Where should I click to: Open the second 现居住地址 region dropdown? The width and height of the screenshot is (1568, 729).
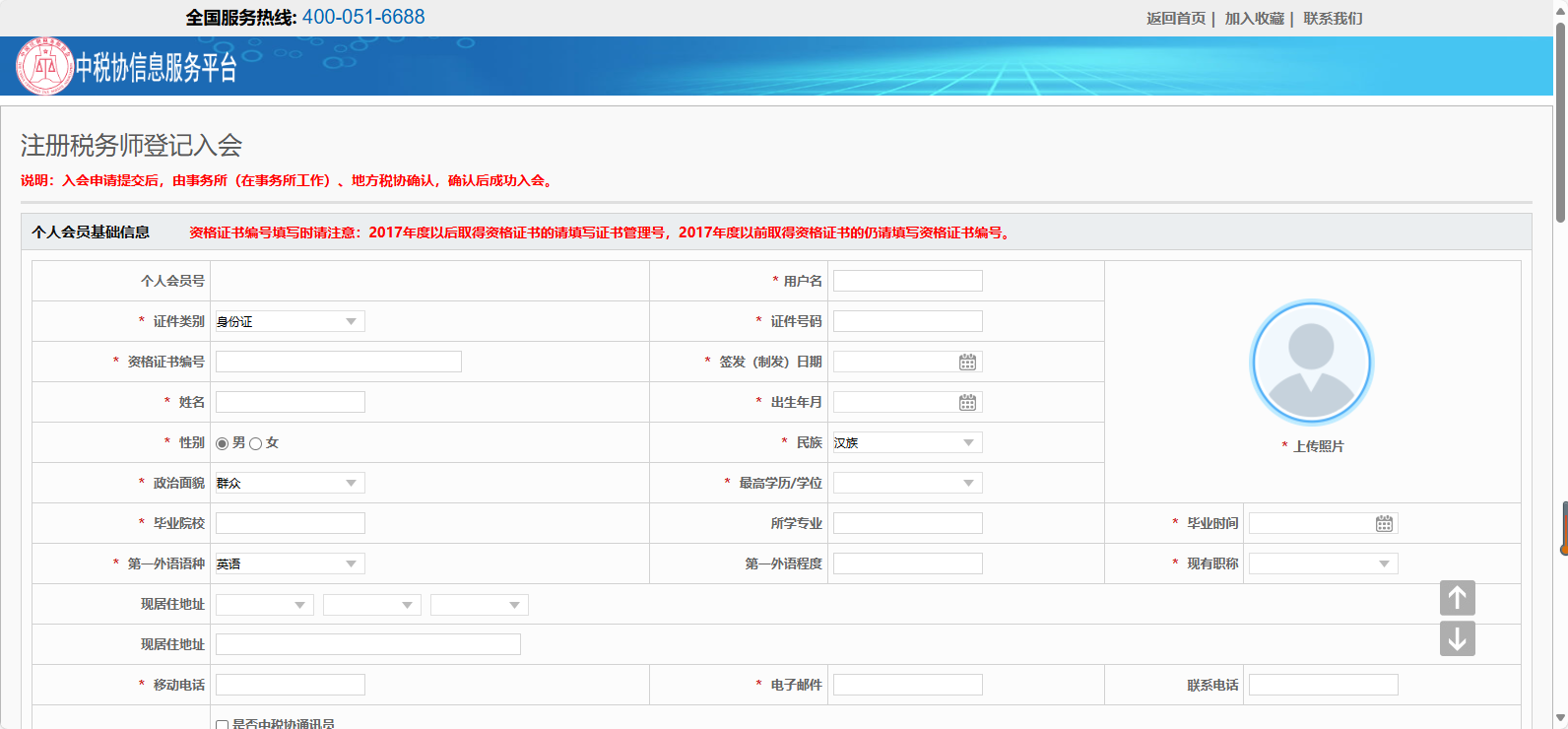point(372,605)
